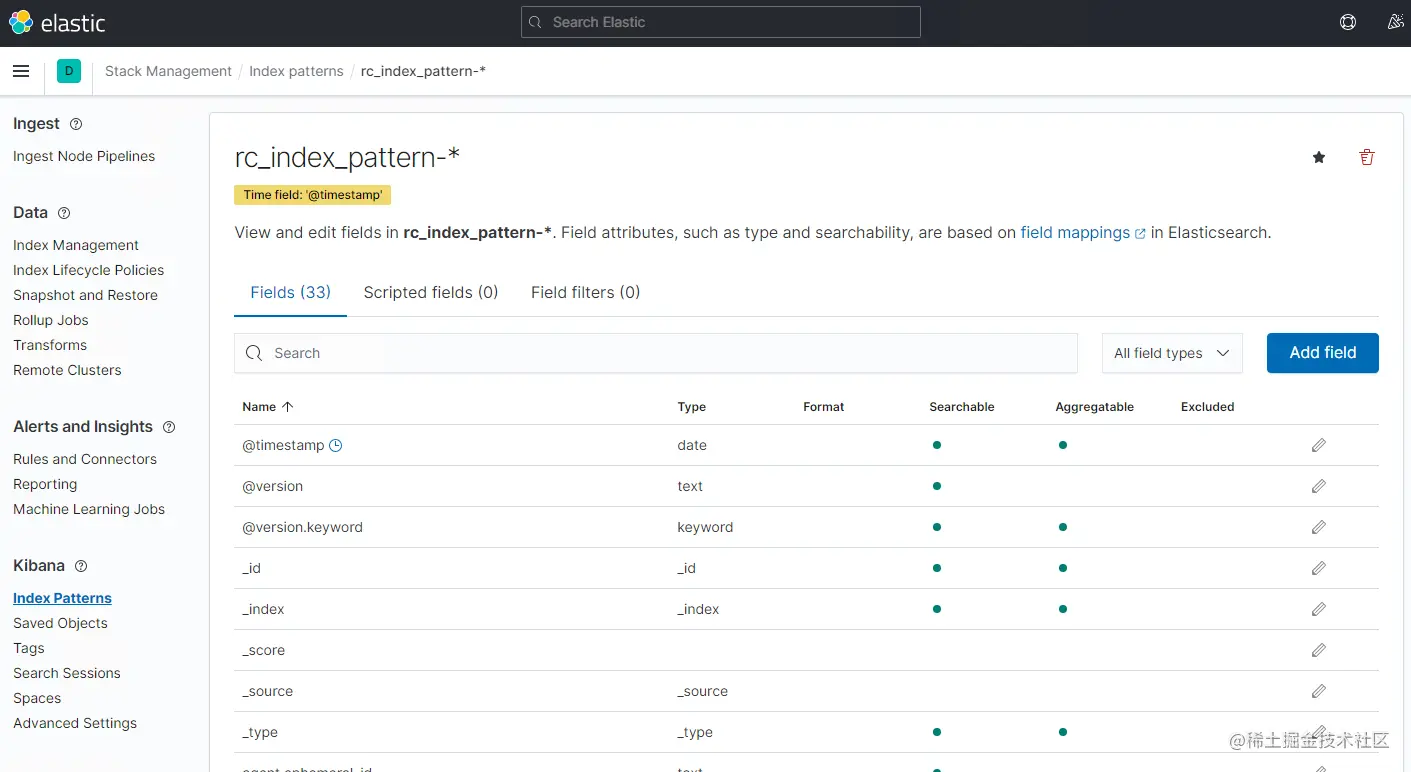The height and width of the screenshot is (772, 1411).
Task: Click the Excluded column header
Action: pyautogui.click(x=1208, y=407)
